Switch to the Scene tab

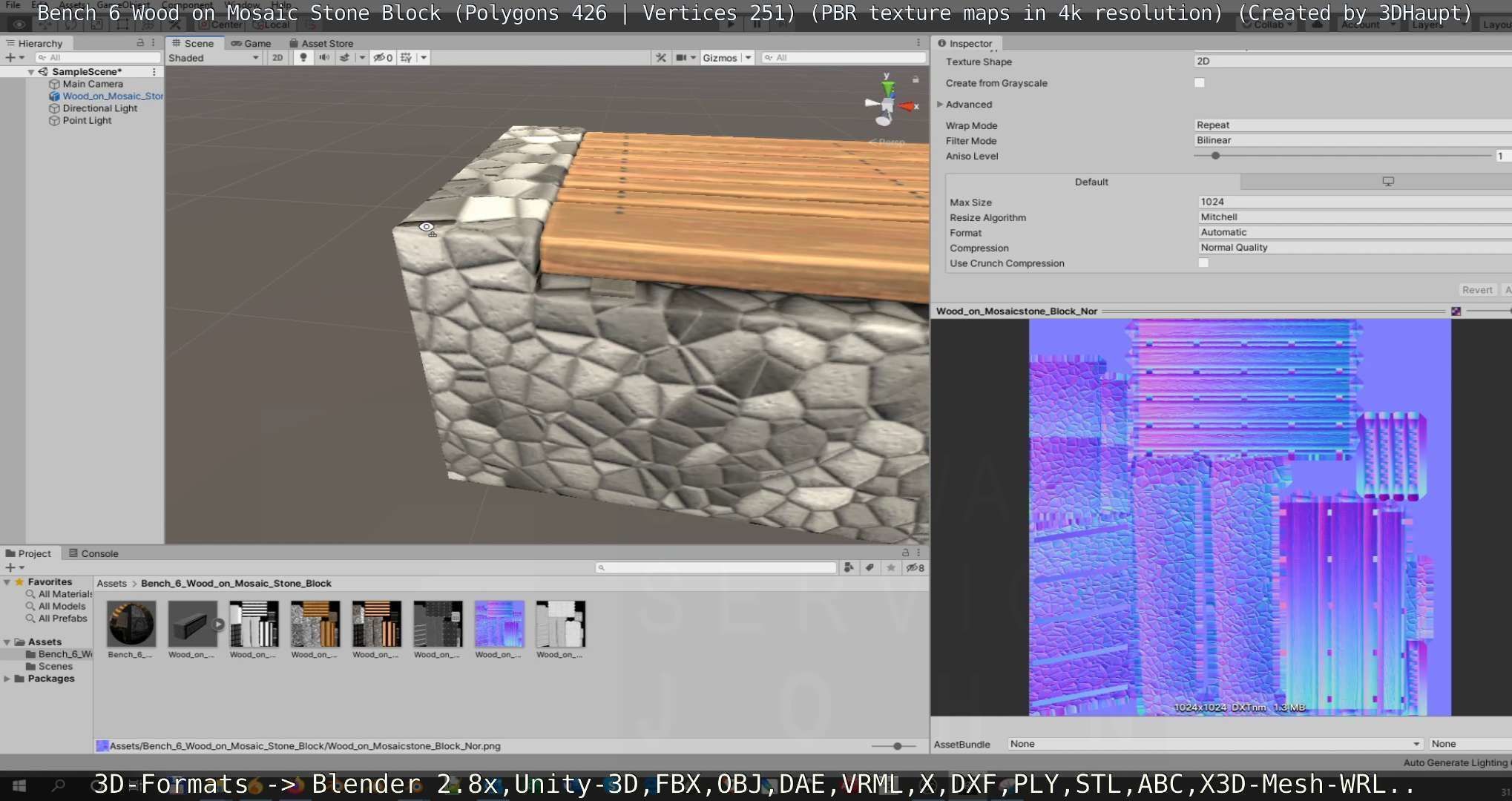tap(193, 43)
